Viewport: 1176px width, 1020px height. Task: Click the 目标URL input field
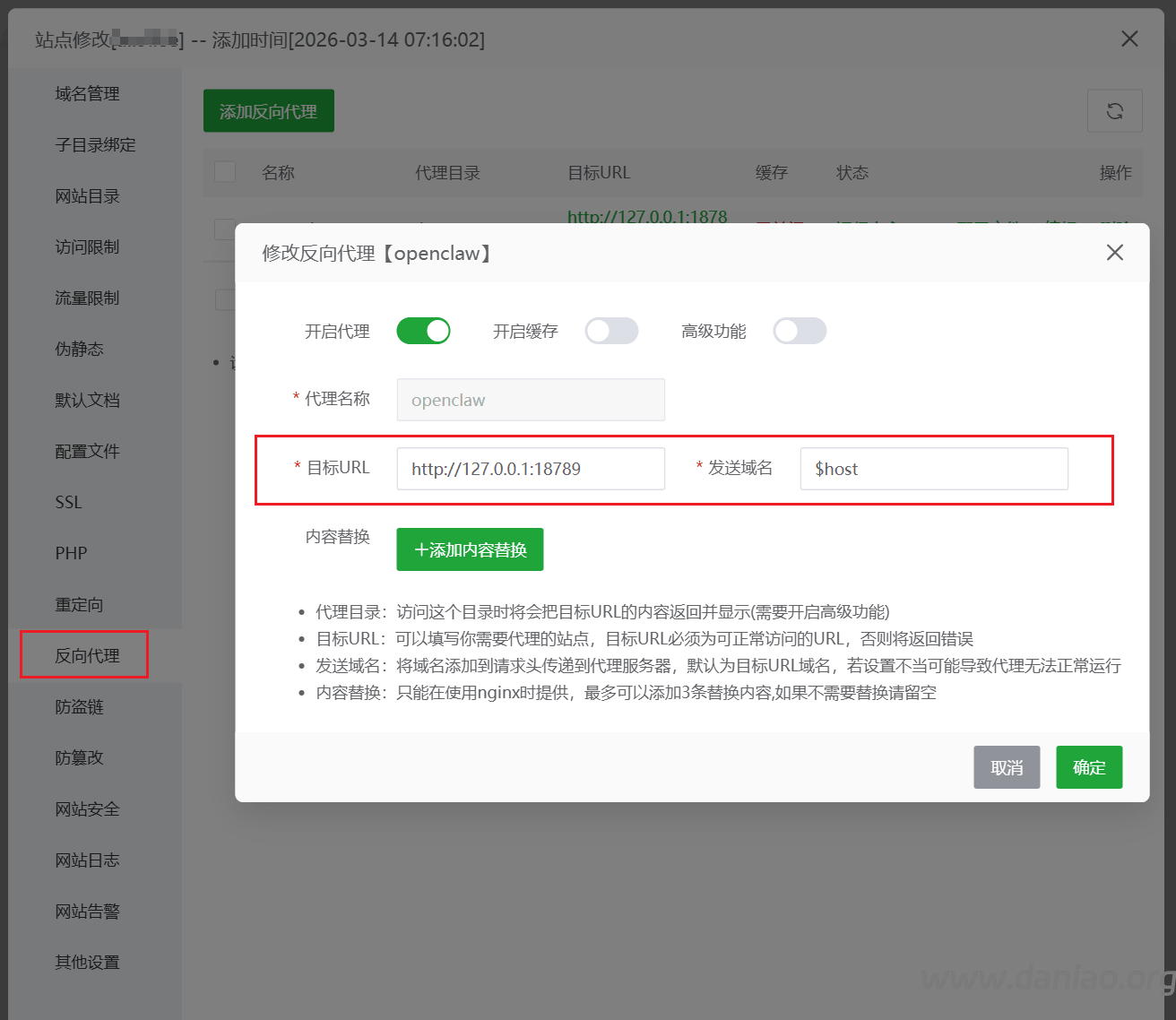(531, 469)
